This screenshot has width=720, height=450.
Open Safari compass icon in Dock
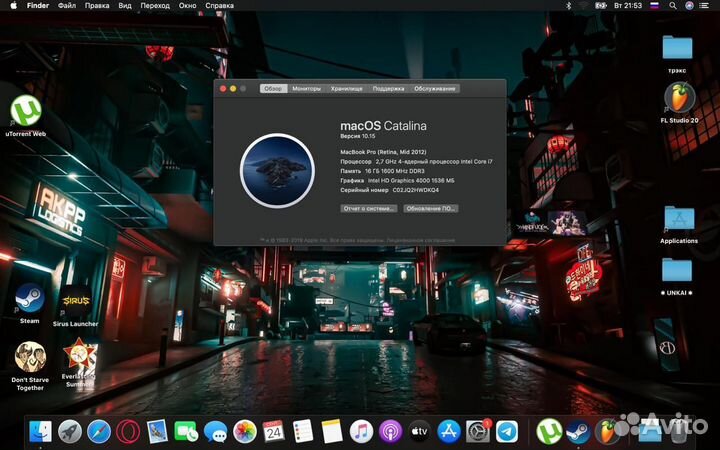pyautogui.click(x=99, y=432)
